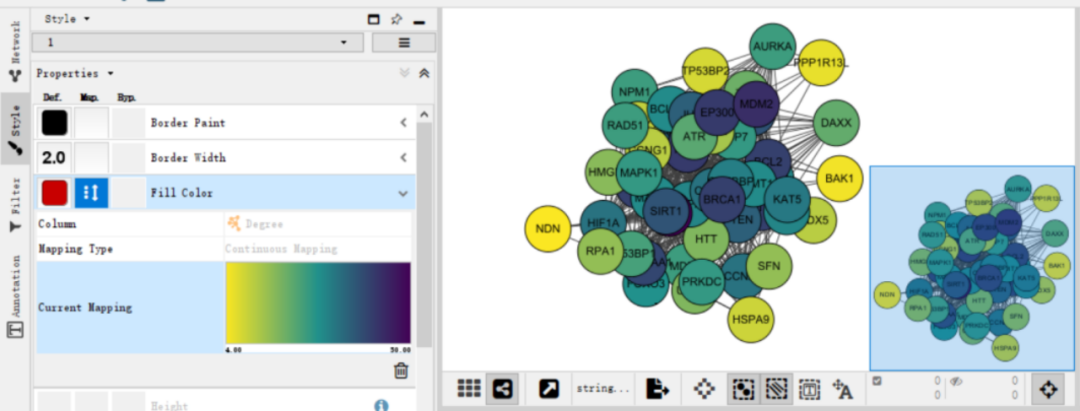This screenshot has width=1080, height=411.
Task: Toggle edge selection mode button
Action: click(776, 389)
